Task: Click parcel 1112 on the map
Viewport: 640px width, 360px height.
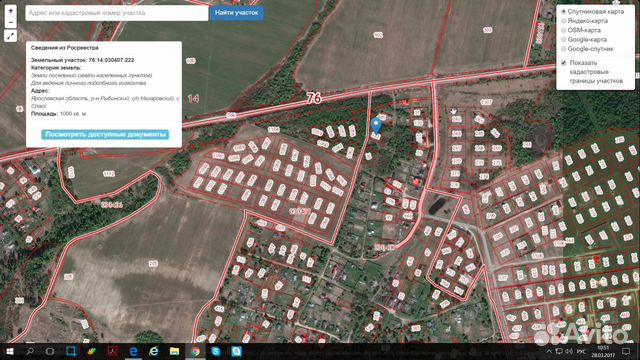Action: [109, 174]
